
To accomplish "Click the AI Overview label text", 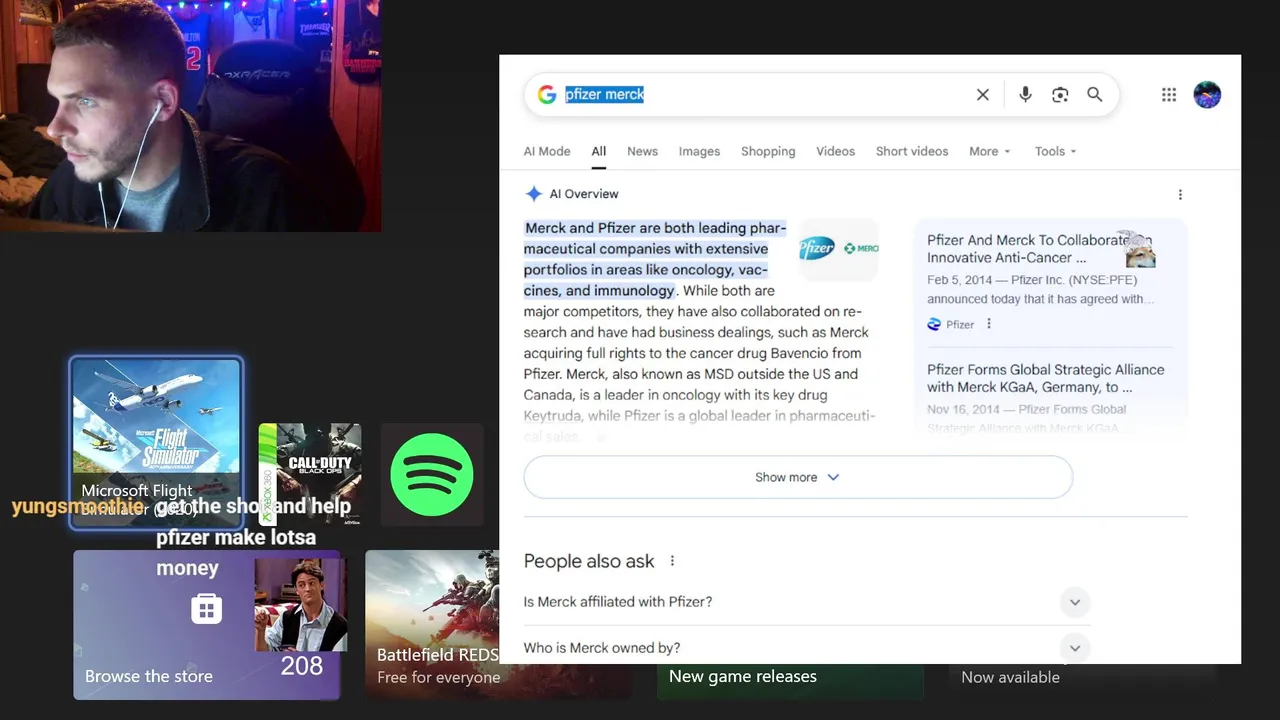I will 584,194.
